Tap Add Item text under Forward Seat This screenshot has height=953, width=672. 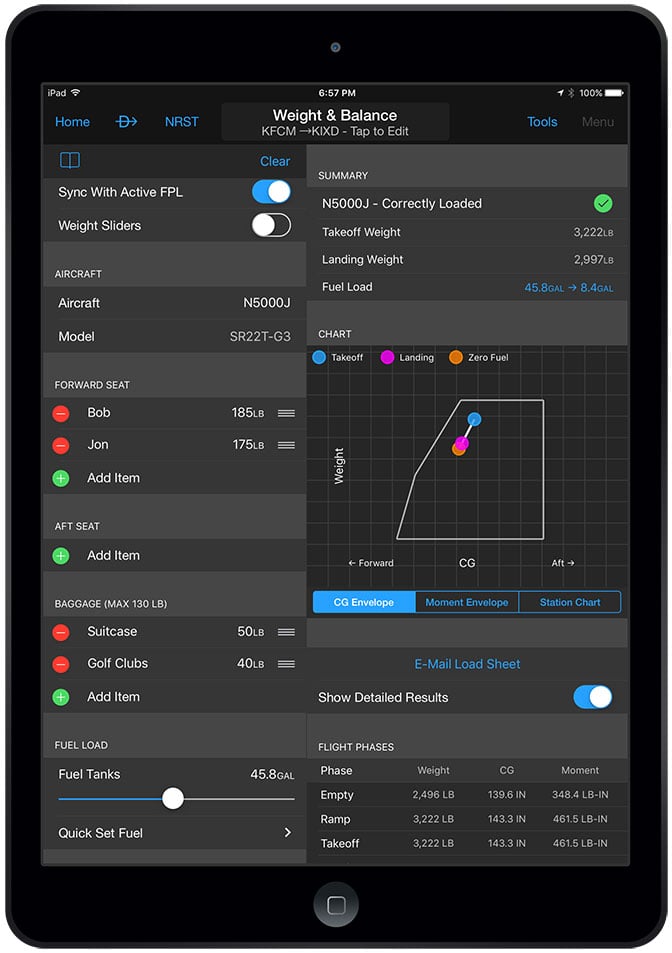[114, 478]
